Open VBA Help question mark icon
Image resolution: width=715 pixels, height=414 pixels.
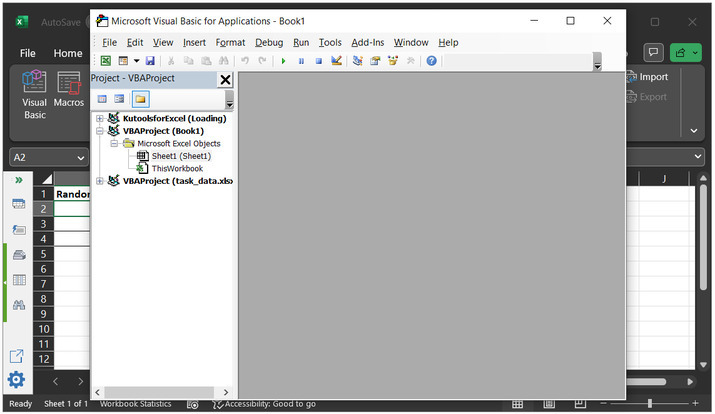coord(431,61)
